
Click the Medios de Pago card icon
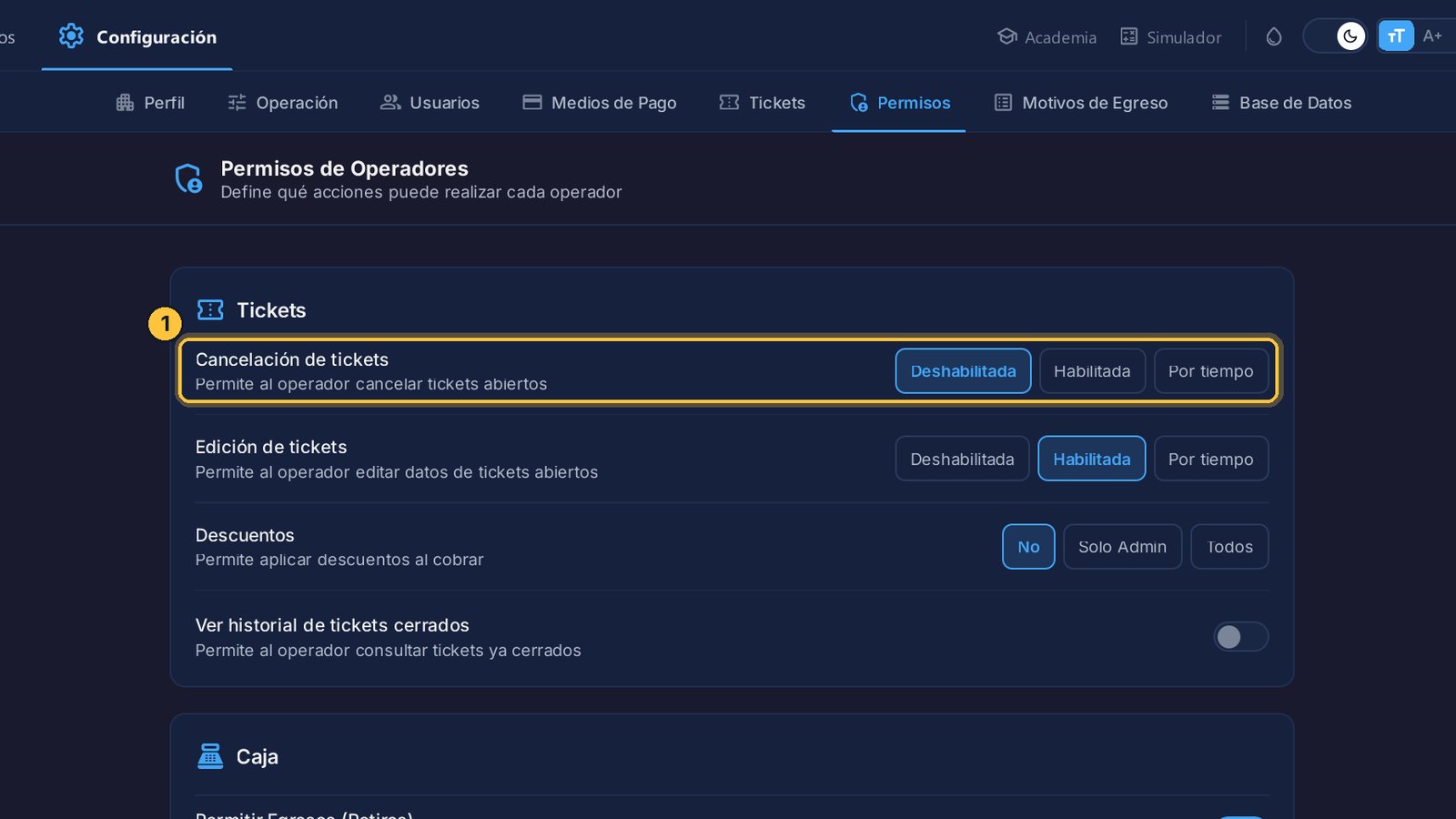pyautogui.click(x=532, y=102)
